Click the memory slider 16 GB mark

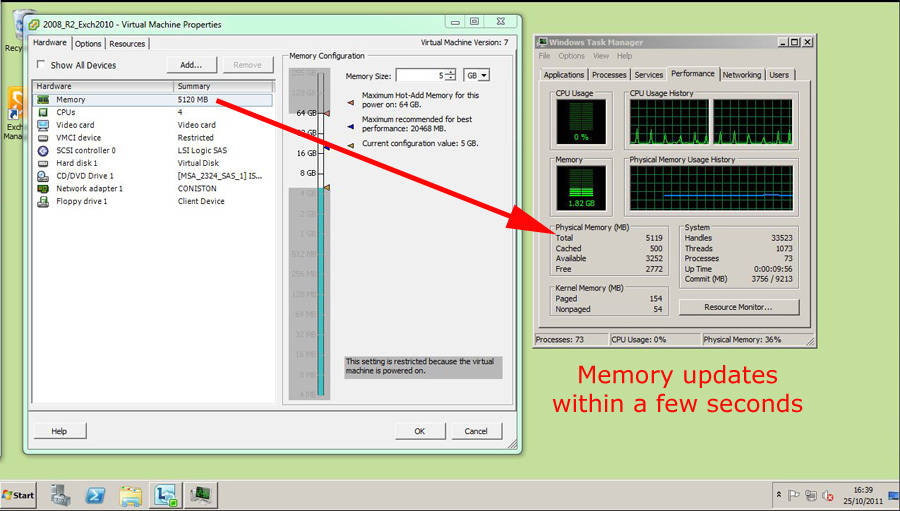pos(307,153)
